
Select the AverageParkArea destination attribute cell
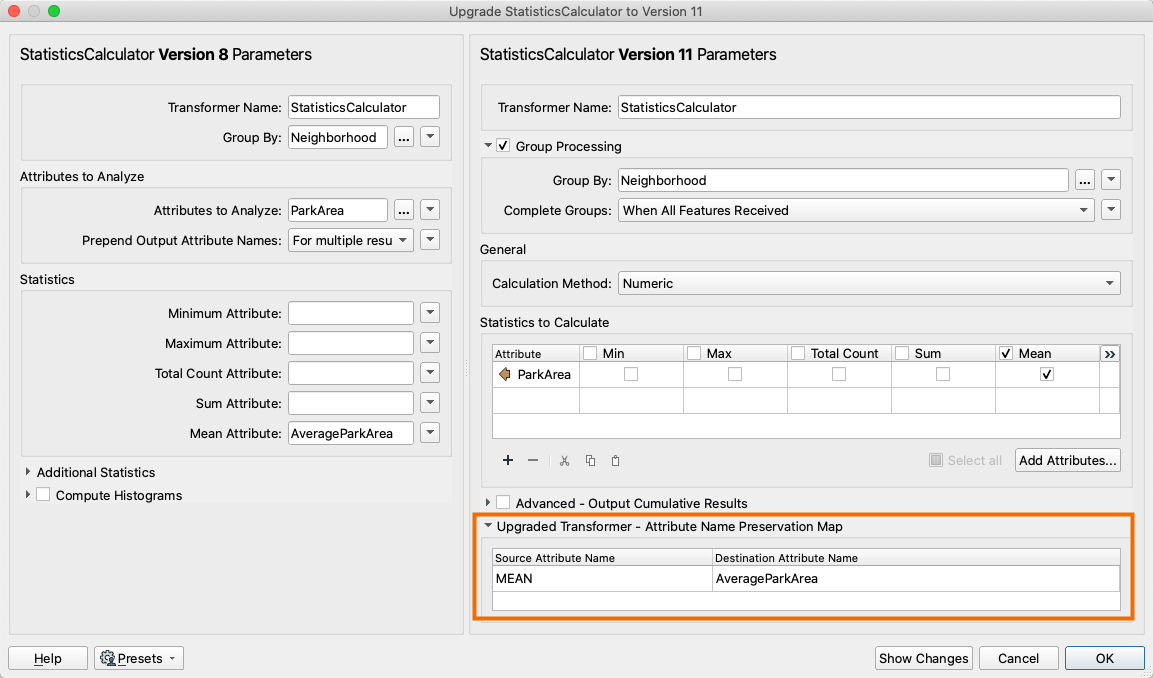point(916,579)
